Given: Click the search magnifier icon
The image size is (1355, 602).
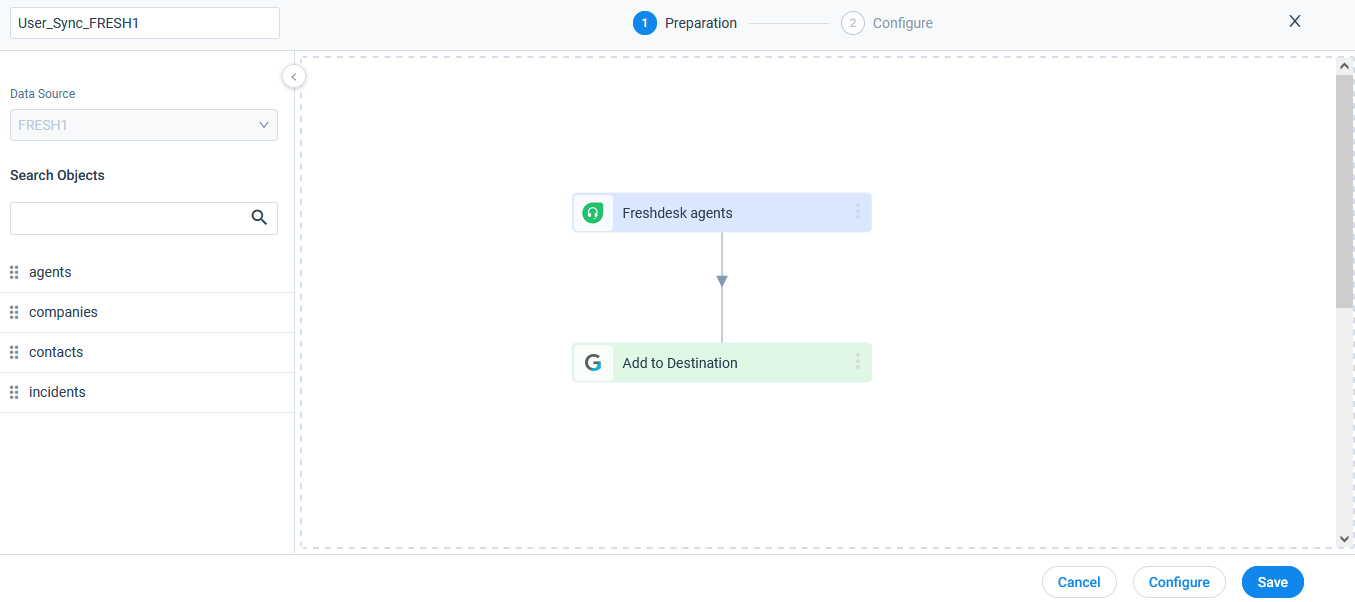Looking at the screenshot, I should tap(259, 218).
